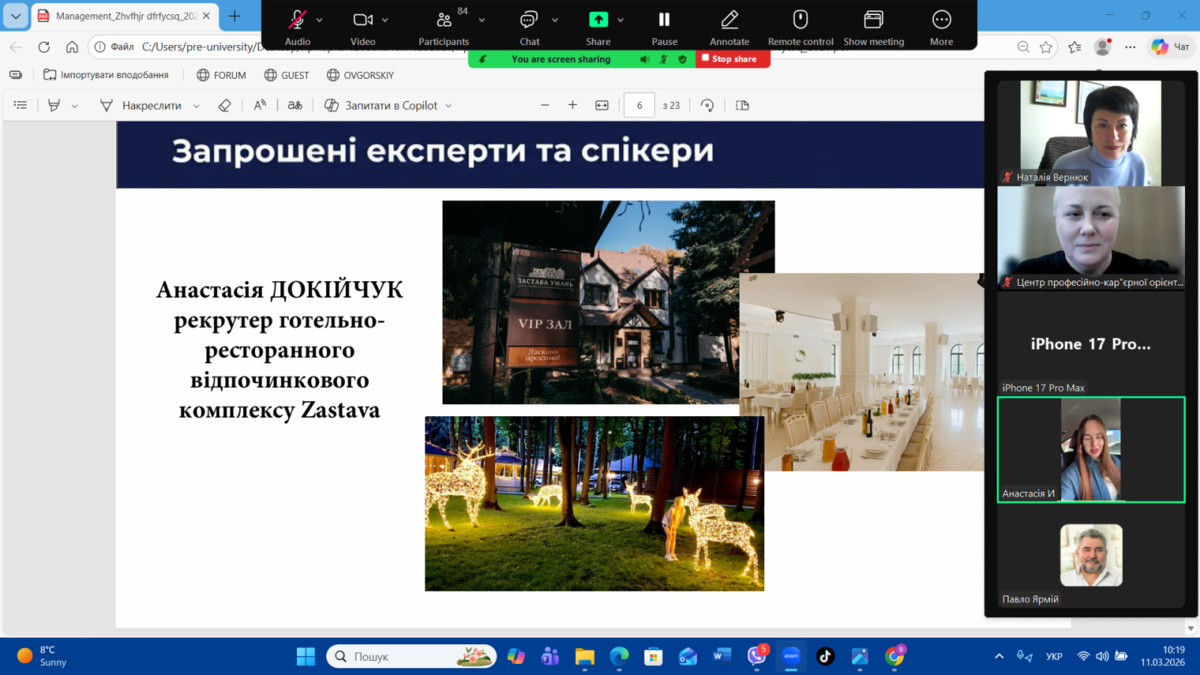Switch to the Management PDF browser tab

[118, 16]
